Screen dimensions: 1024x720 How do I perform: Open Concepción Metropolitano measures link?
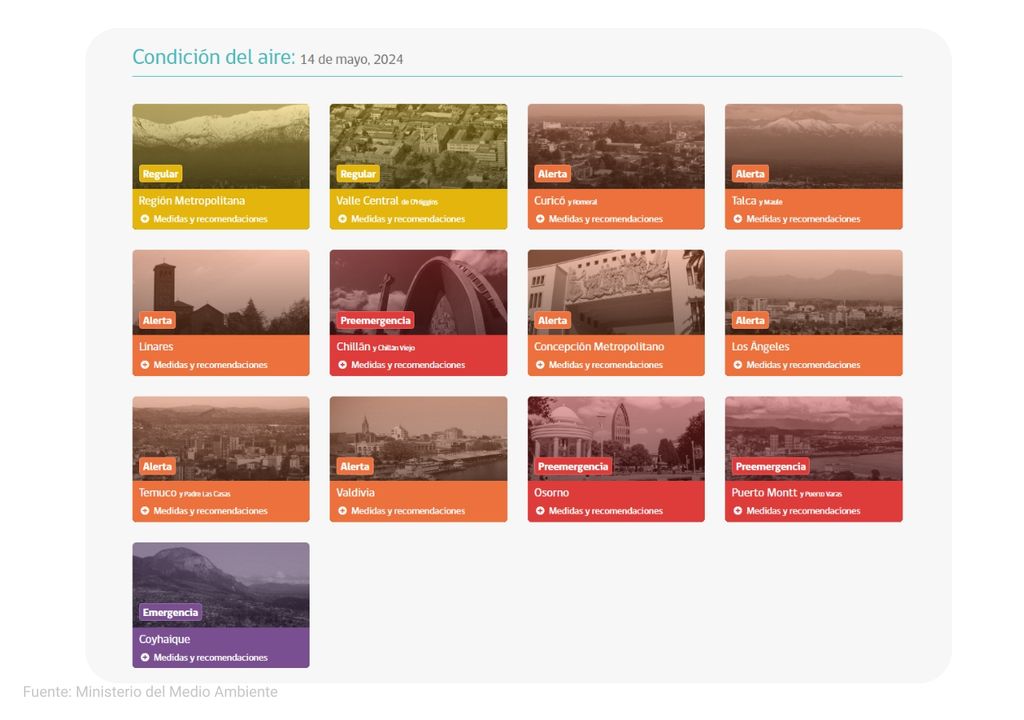click(605, 365)
